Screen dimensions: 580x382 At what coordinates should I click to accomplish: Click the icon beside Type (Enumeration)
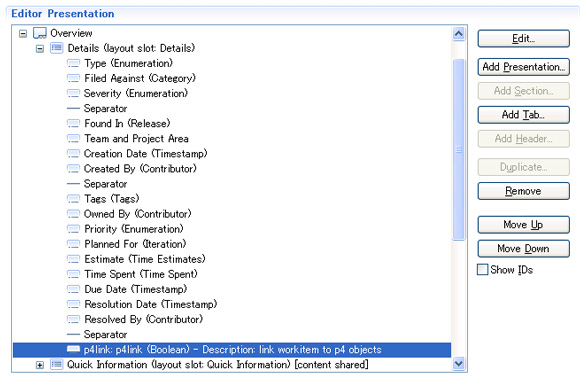point(73,63)
